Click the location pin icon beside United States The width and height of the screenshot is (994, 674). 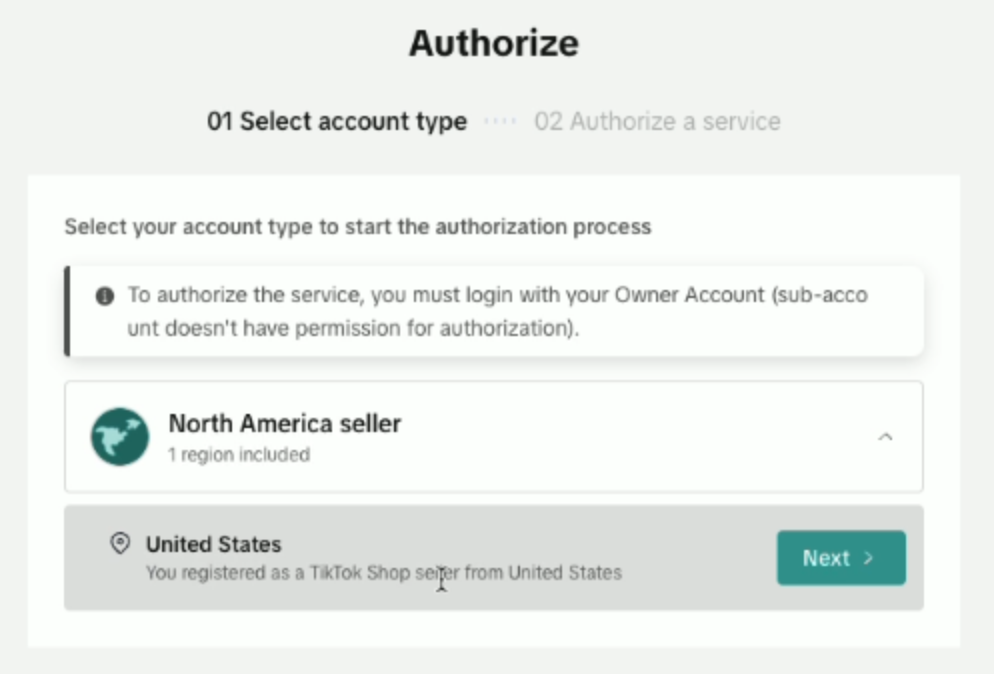tap(120, 544)
